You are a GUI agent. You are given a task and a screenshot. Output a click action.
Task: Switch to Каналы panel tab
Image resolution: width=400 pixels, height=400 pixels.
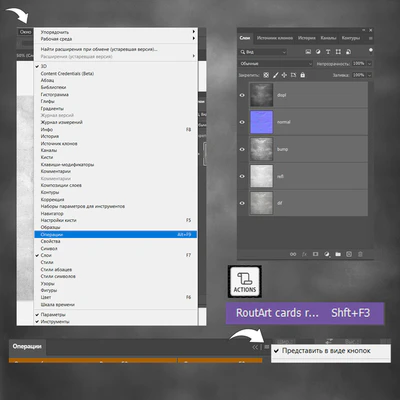point(328,38)
